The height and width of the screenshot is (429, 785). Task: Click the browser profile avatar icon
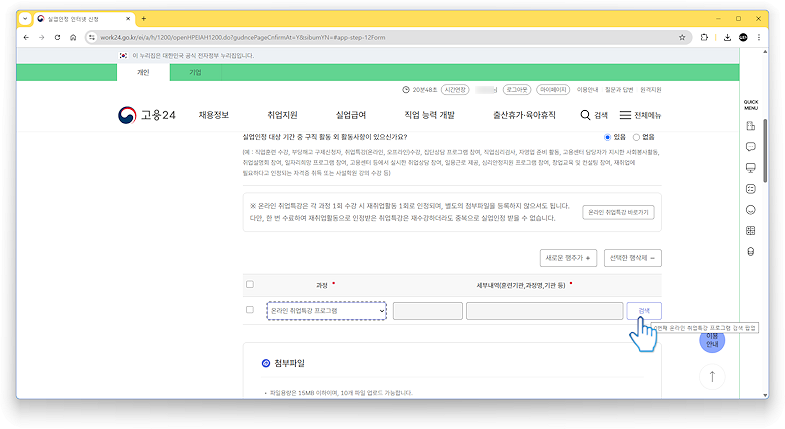tap(743, 38)
